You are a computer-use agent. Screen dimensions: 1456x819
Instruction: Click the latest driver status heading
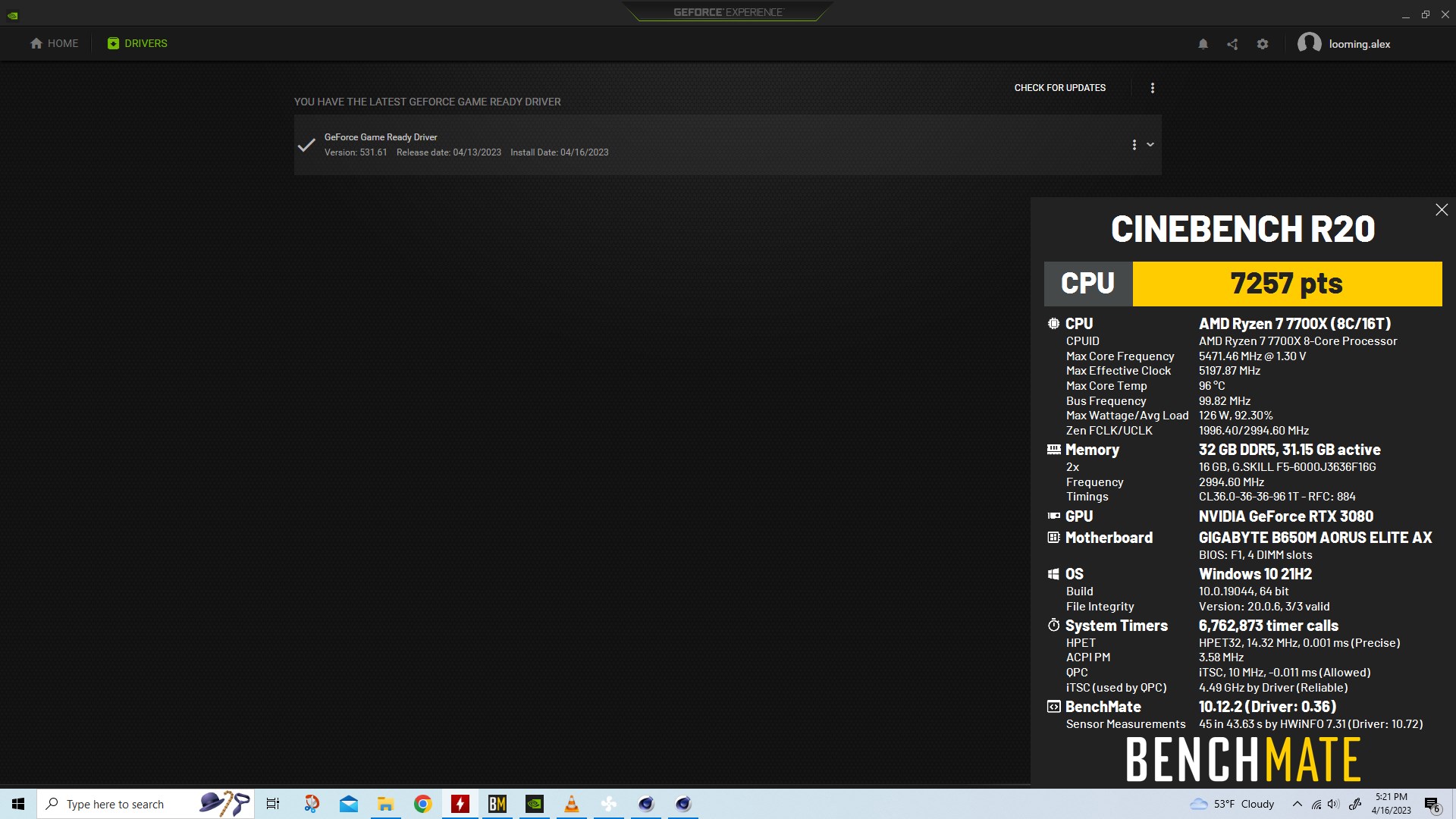(x=428, y=102)
